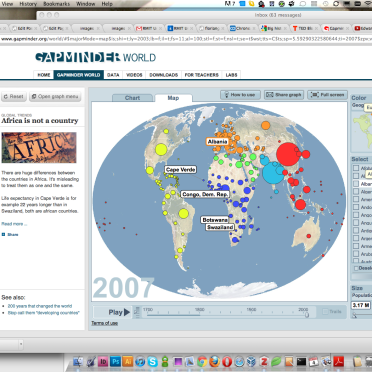Viewport: 372px width, 372px height.
Task: Click the playback speed icon beside Play
Action: click(137, 312)
